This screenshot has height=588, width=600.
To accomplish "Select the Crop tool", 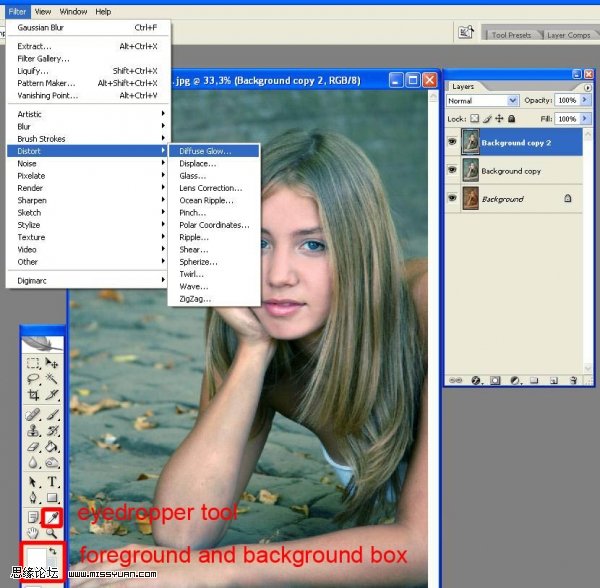I will tap(33, 394).
